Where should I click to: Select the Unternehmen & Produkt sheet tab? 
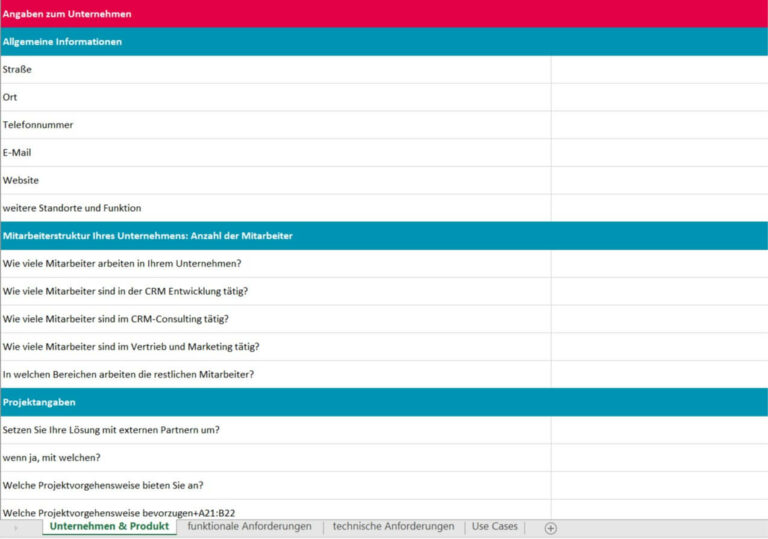[109, 526]
